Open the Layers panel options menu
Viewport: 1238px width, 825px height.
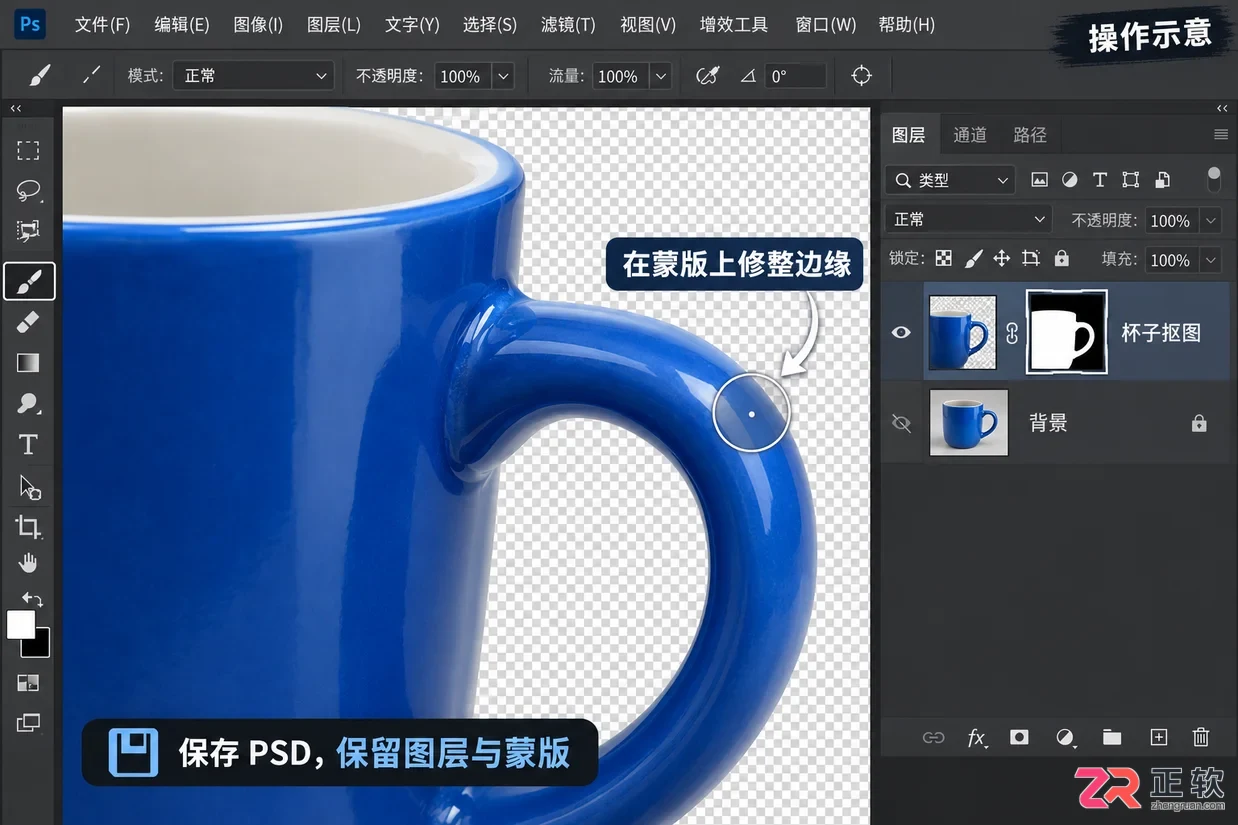pos(1220,134)
